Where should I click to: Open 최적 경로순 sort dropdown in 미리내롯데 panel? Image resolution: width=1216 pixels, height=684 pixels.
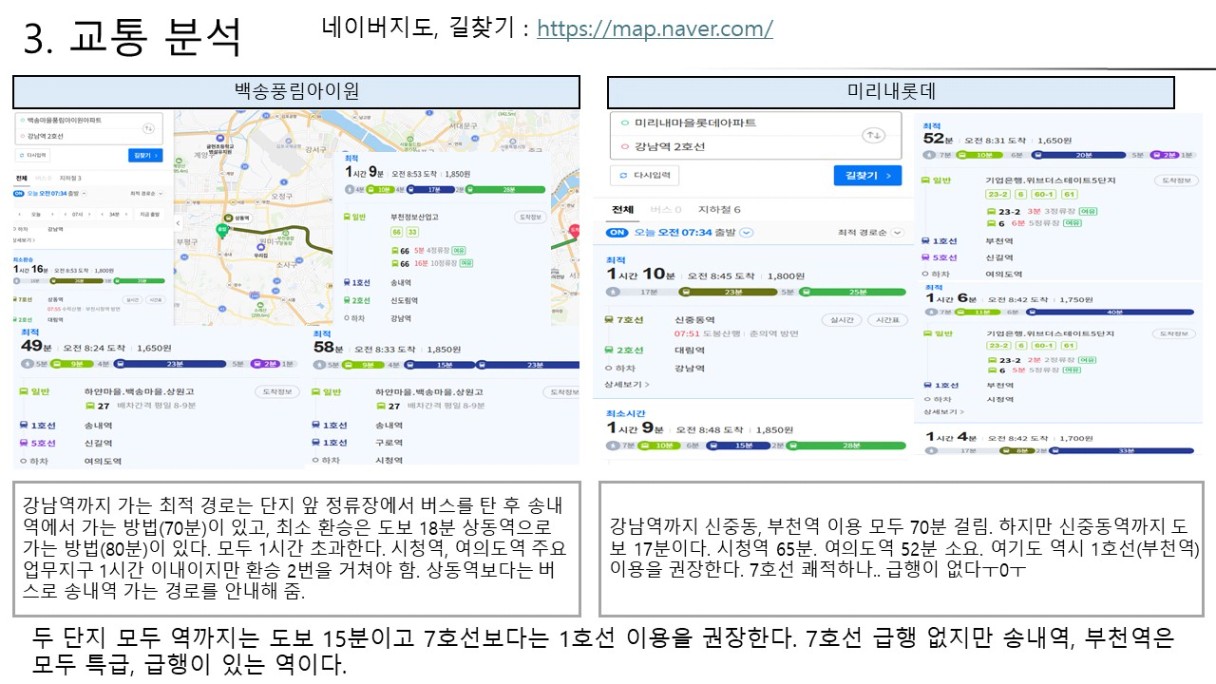[x=869, y=232]
